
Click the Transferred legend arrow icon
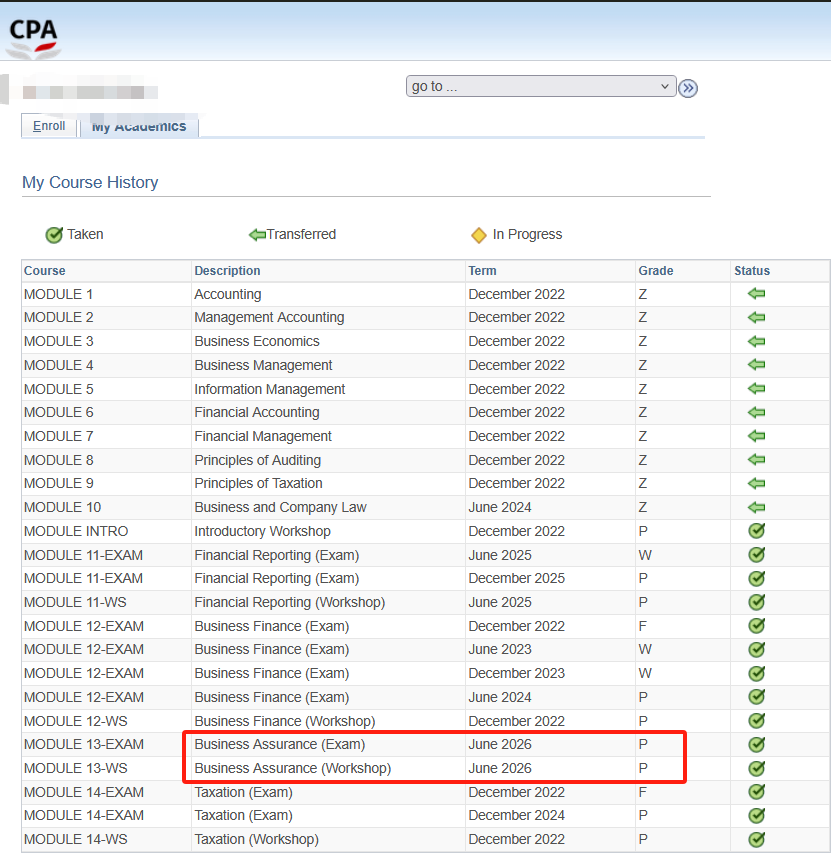click(258, 235)
